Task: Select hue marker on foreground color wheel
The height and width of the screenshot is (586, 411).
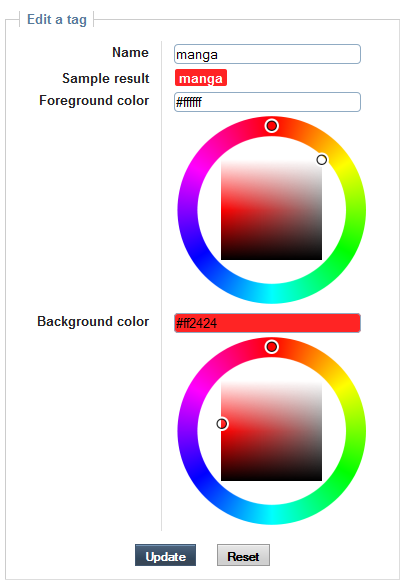Action: click(272, 126)
